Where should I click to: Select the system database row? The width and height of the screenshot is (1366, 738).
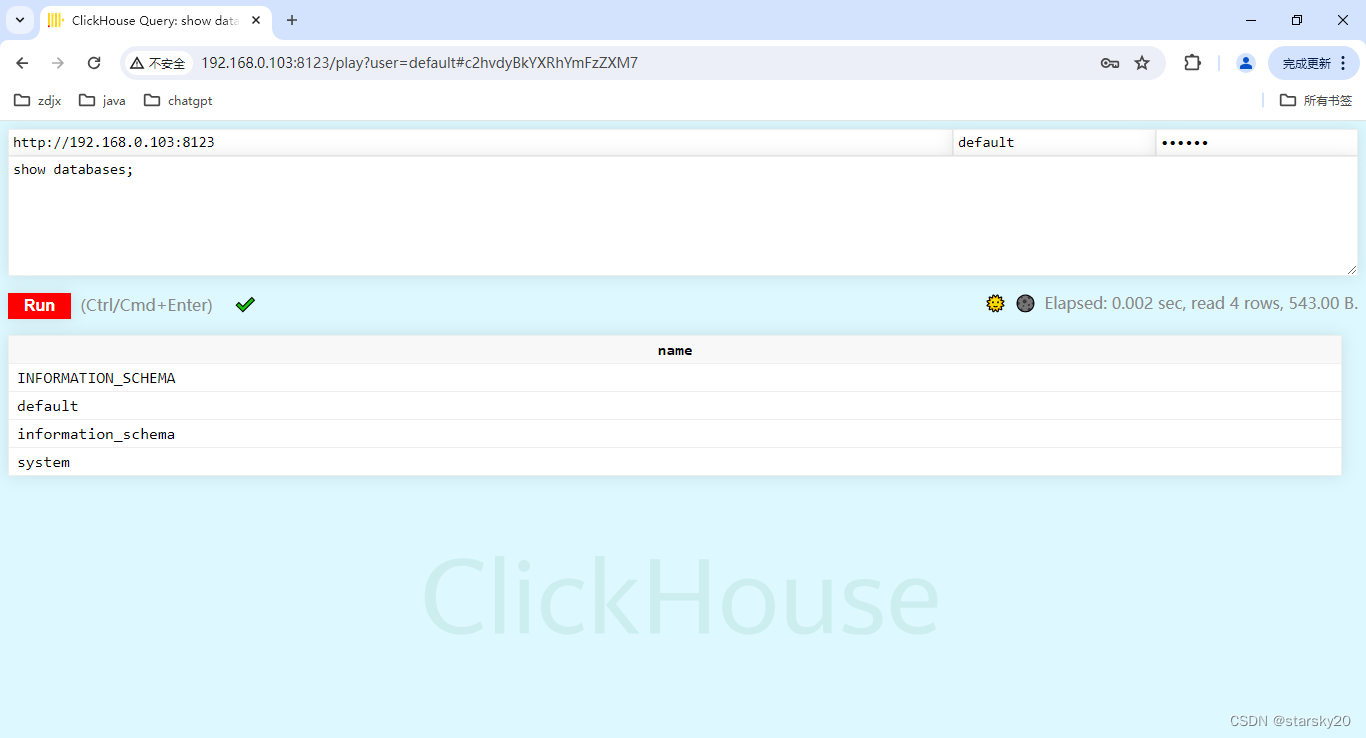(x=675, y=462)
